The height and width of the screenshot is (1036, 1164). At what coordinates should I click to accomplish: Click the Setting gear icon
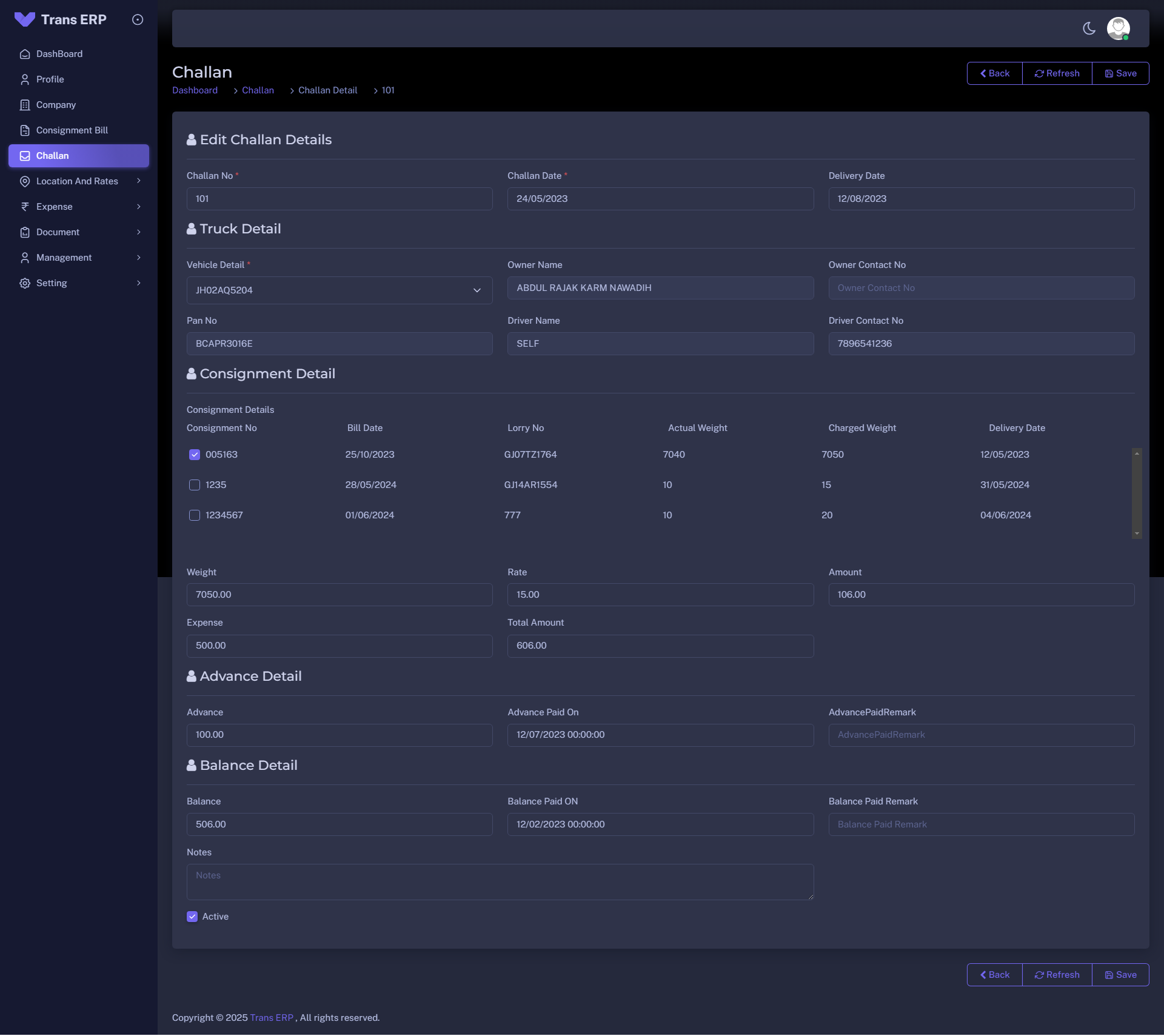[25, 283]
